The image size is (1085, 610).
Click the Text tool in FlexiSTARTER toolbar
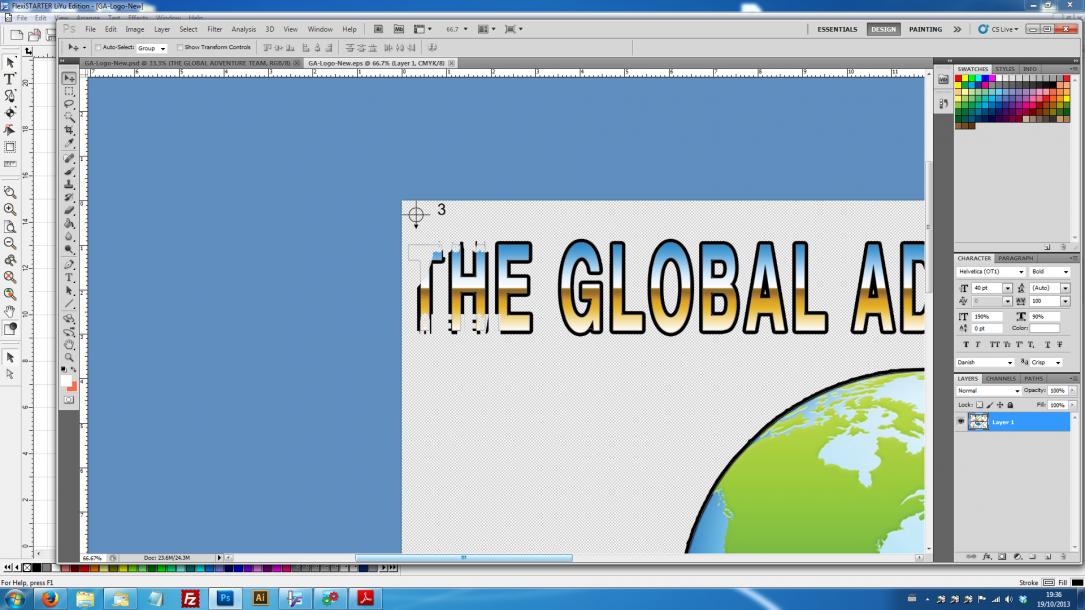click(10, 79)
